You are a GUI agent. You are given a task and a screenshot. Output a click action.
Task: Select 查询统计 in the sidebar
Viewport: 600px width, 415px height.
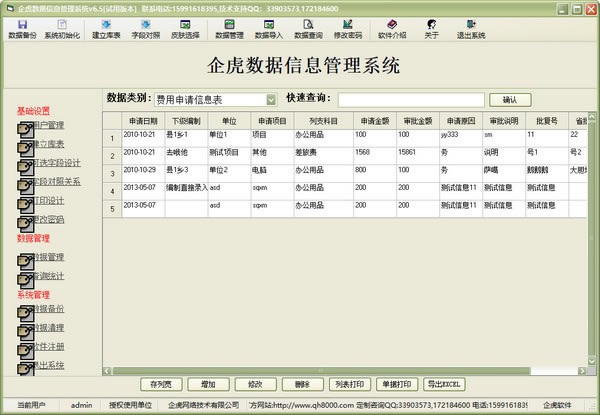pos(42,275)
